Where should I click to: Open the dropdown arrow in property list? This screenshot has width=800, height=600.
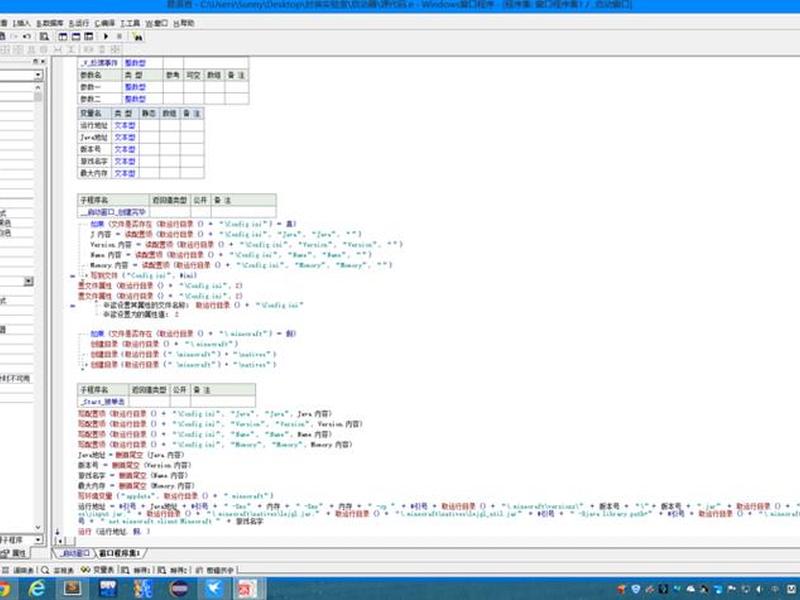[x=29, y=281]
